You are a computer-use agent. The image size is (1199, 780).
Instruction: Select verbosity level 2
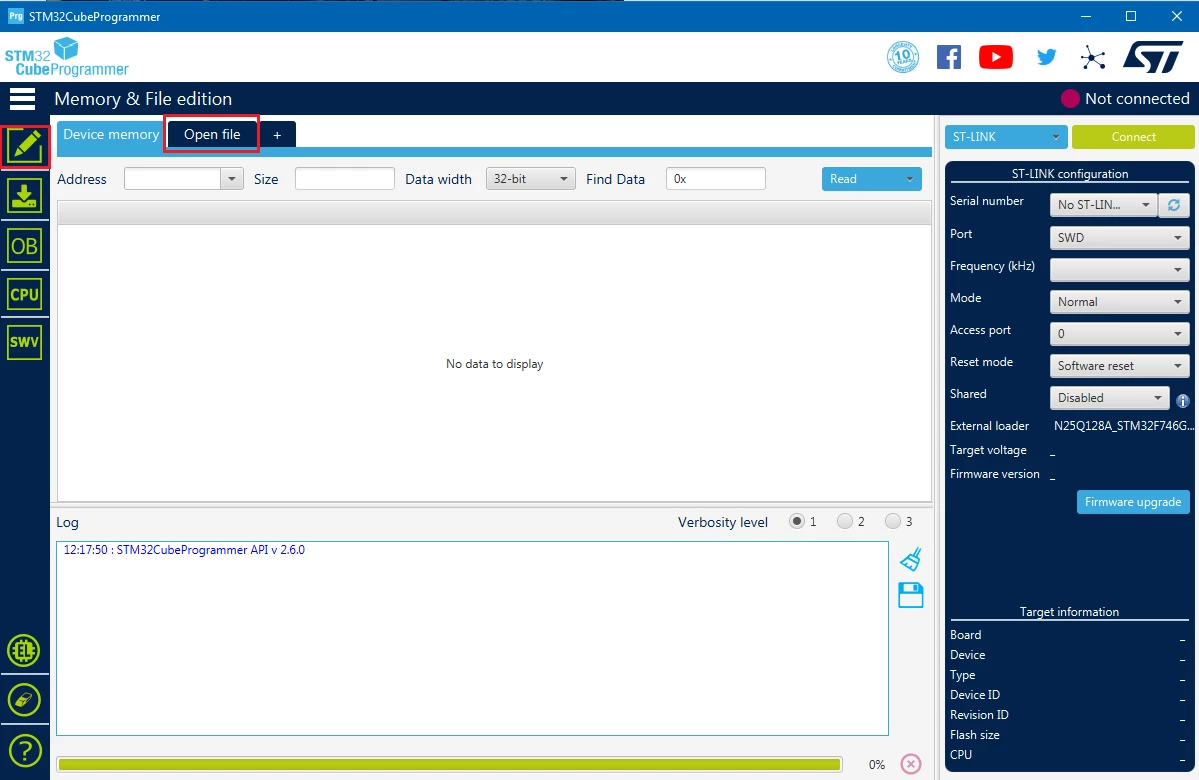click(844, 521)
